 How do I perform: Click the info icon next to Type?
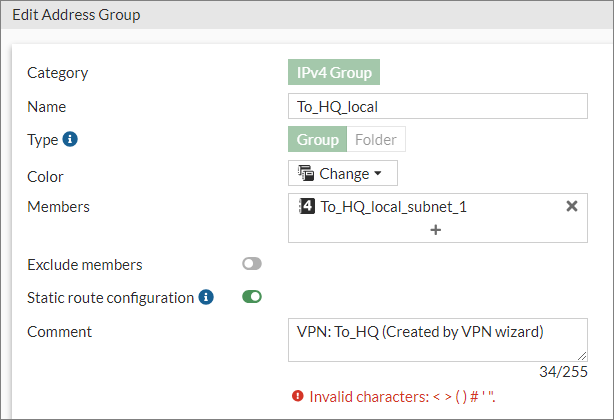[x=70, y=139]
